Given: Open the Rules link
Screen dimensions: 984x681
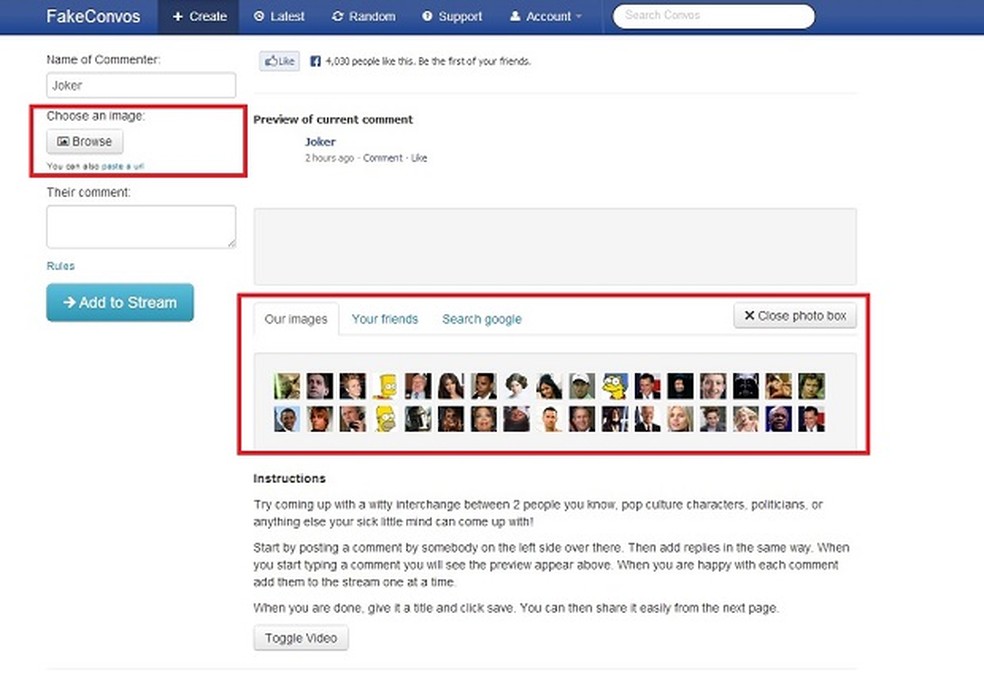Looking at the screenshot, I should pos(60,266).
